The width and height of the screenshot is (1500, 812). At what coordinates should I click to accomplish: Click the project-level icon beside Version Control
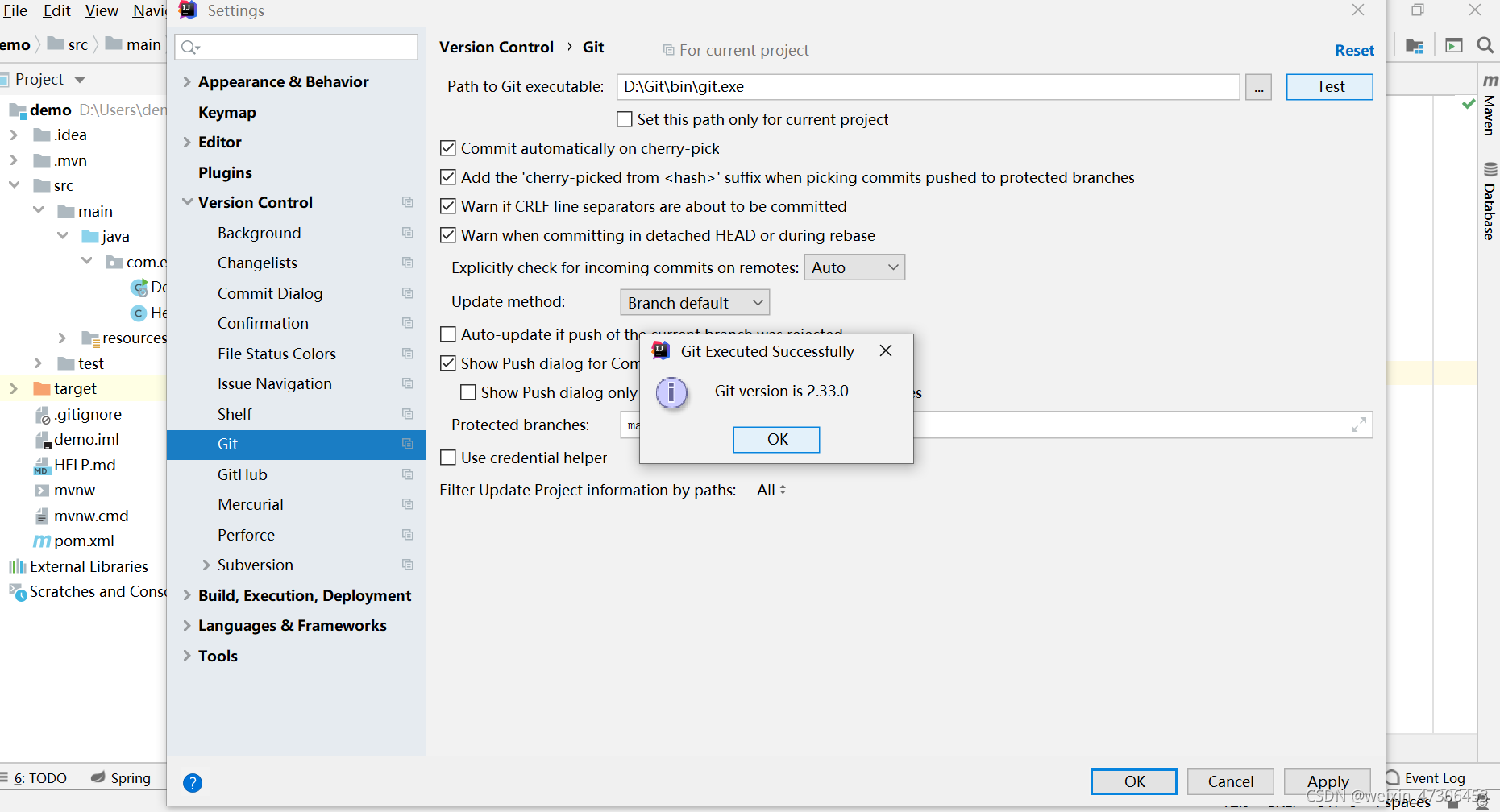(x=408, y=202)
